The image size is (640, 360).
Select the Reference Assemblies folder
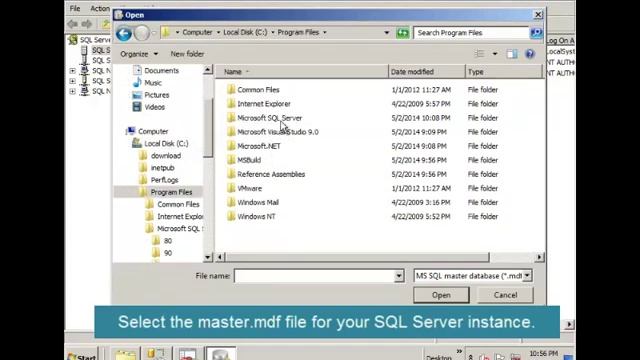(x=266, y=174)
